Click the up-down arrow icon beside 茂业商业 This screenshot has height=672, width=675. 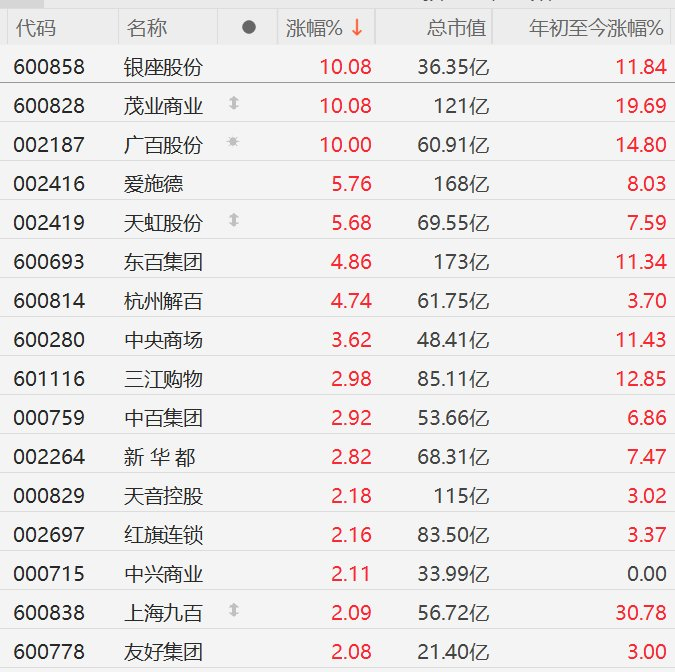pyautogui.click(x=234, y=103)
